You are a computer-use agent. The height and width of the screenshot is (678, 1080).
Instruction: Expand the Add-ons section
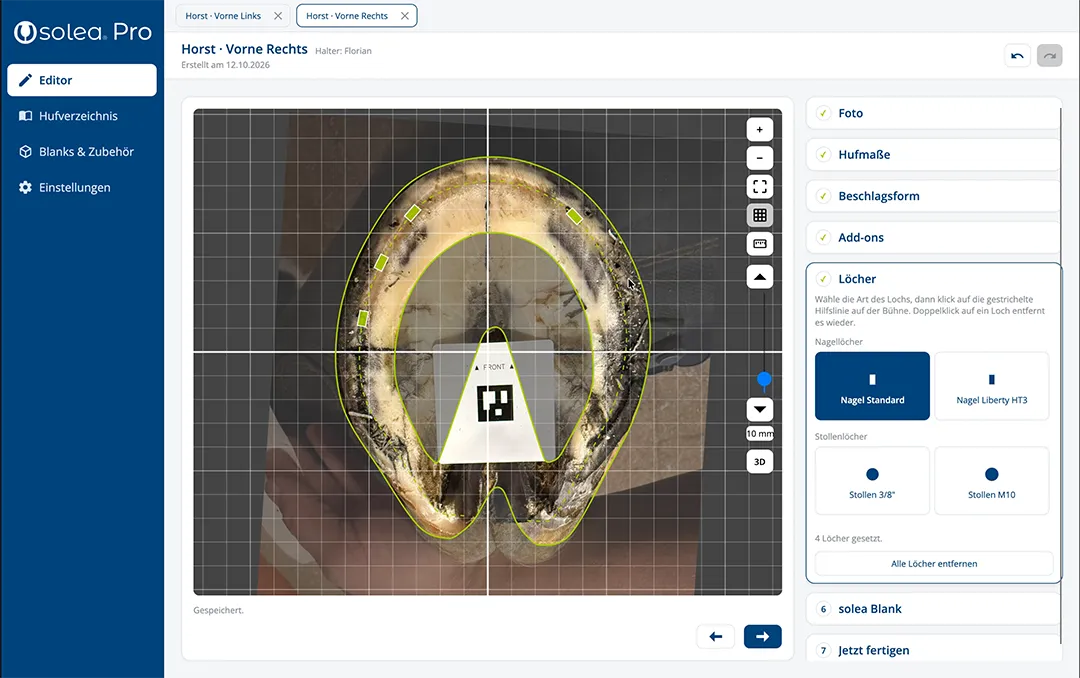point(933,237)
